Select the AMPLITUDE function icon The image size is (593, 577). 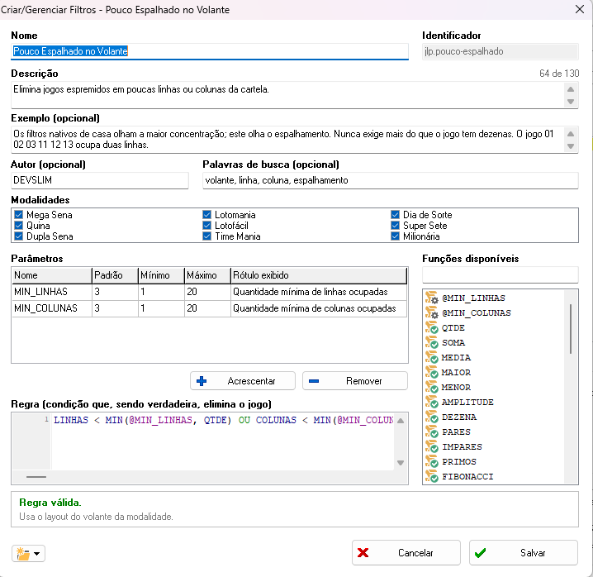432,402
